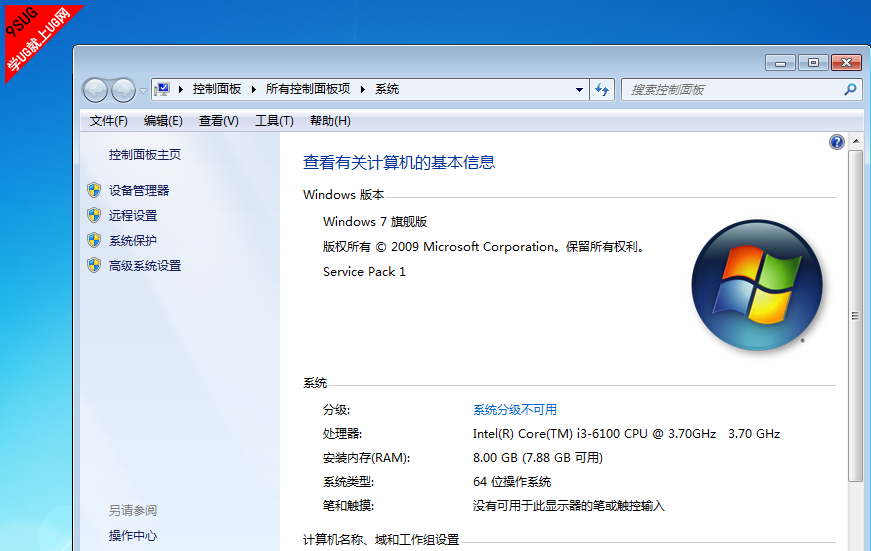This screenshot has width=871, height=551.
Task: Select the 所有控制面板项 breadcrumb
Action: [x=308, y=89]
